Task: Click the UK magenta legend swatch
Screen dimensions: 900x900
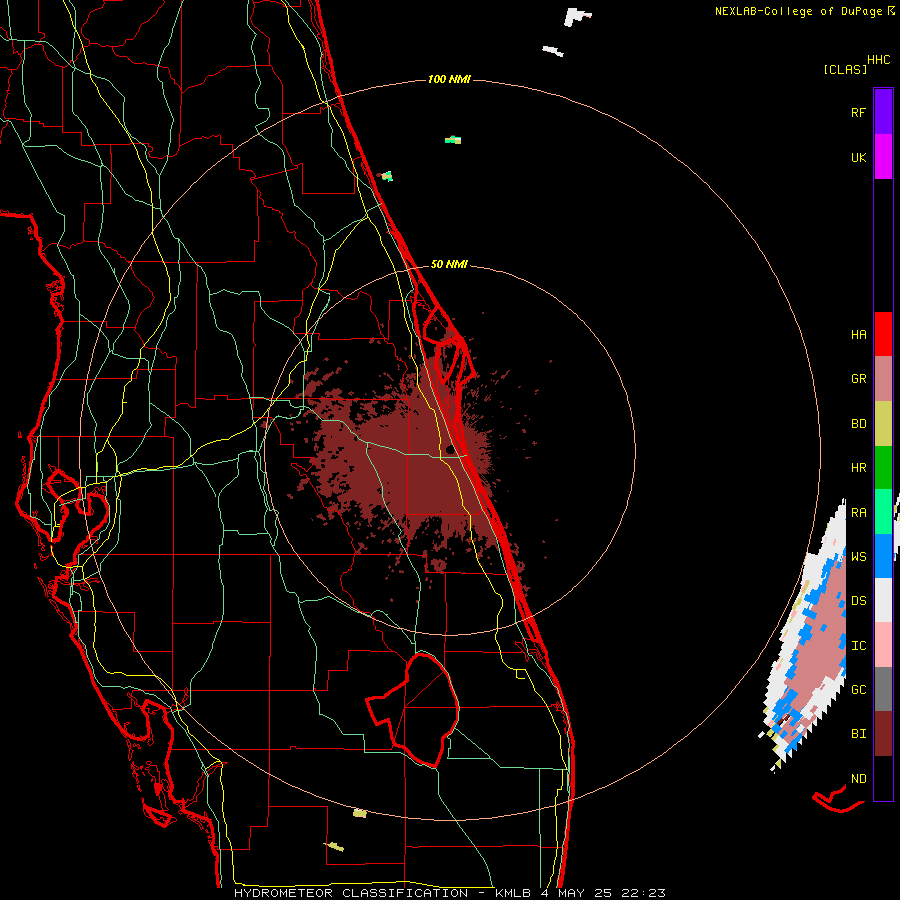Action: [883, 157]
